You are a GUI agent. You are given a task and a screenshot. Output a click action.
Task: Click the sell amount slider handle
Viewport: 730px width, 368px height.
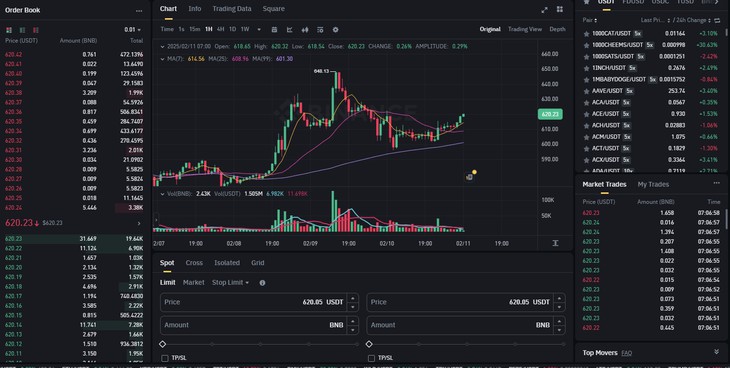coord(369,344)
